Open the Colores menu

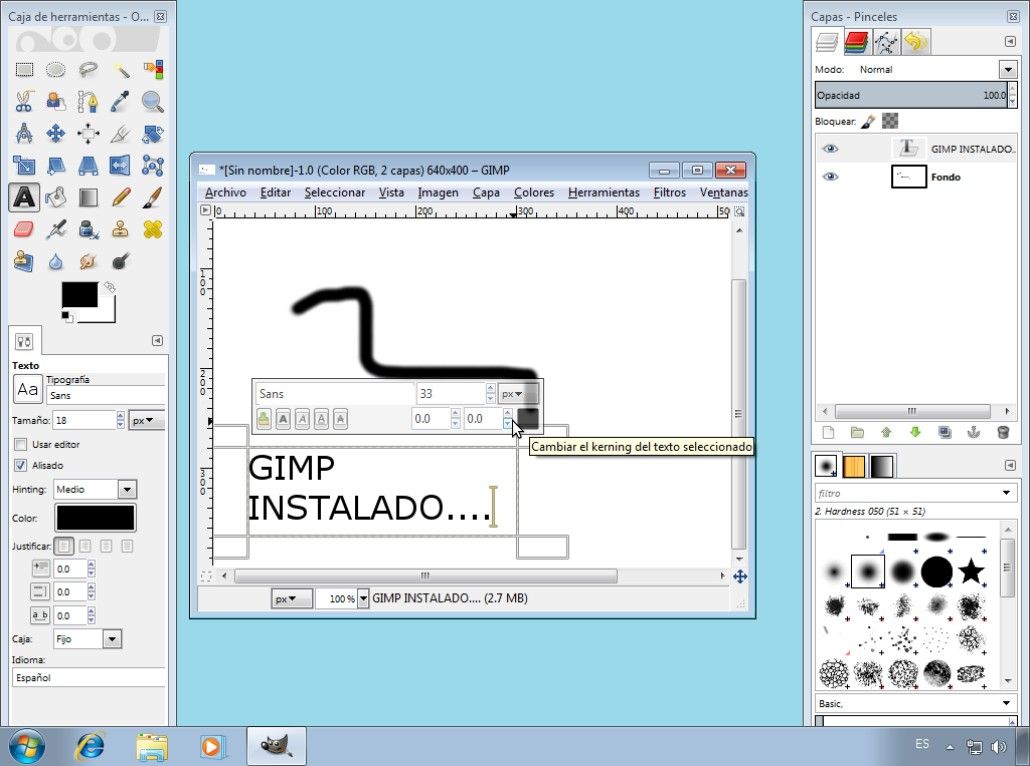pos(533,192)
